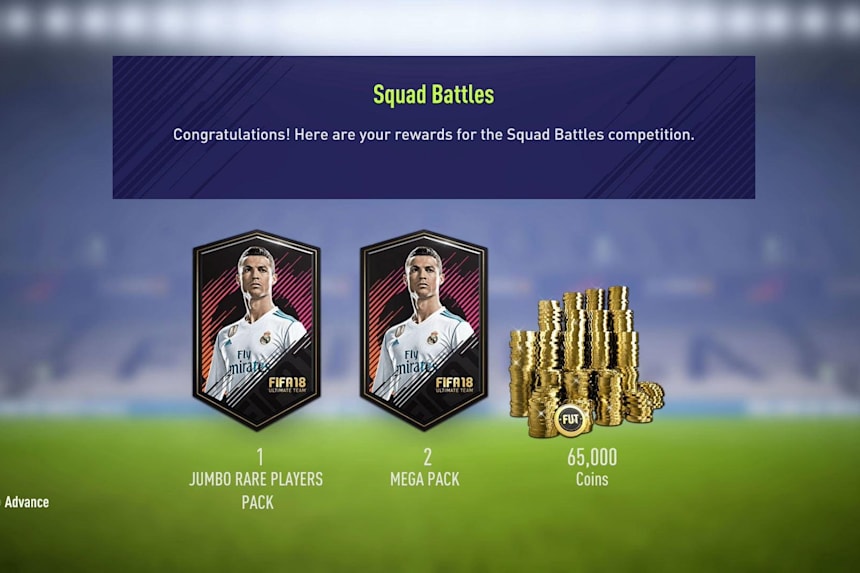Click quantity 1 above Jumbo pack label
This screenshot has width=860, height=573.
click(x=259, y=457)
